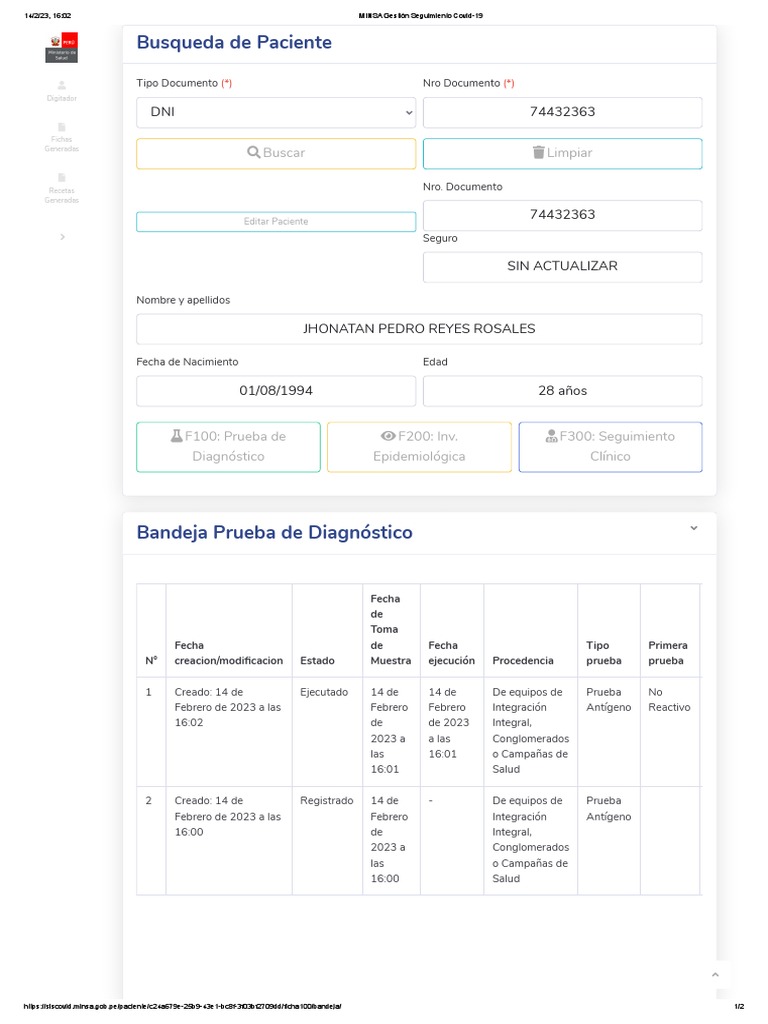Click the trash icon on Limpiar
This screenshot has height=1024, width=768.
tap(539, 153)
